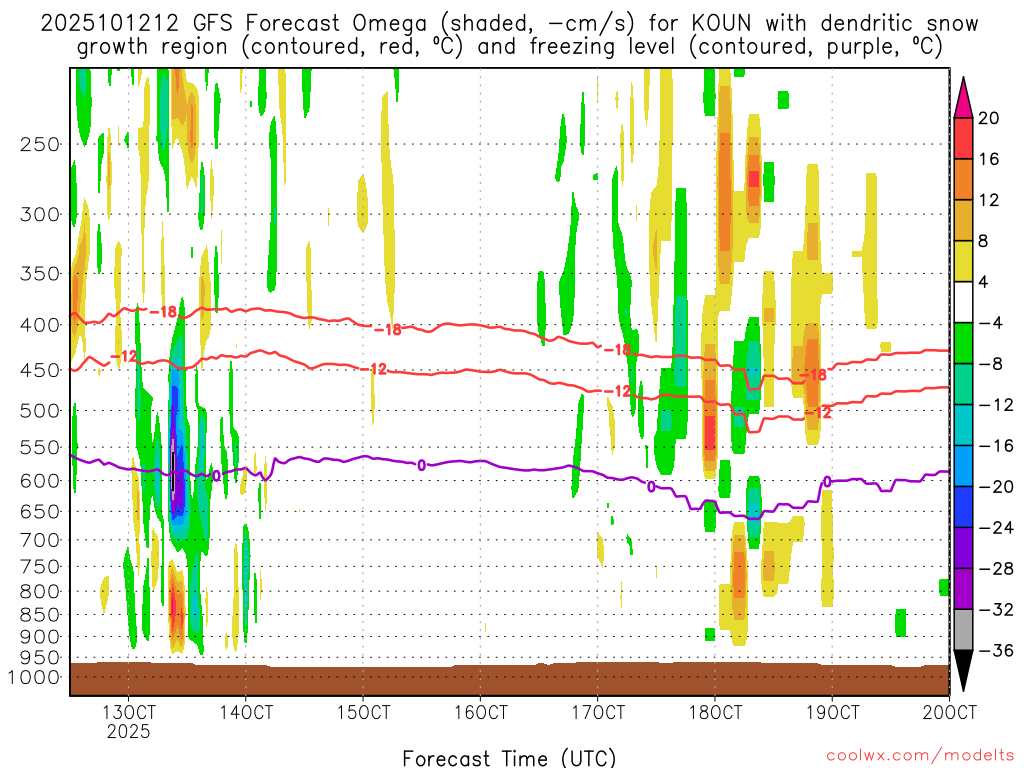Click the red 16–20 color swatch
The image size is (1024, 768).
point(963,138)
